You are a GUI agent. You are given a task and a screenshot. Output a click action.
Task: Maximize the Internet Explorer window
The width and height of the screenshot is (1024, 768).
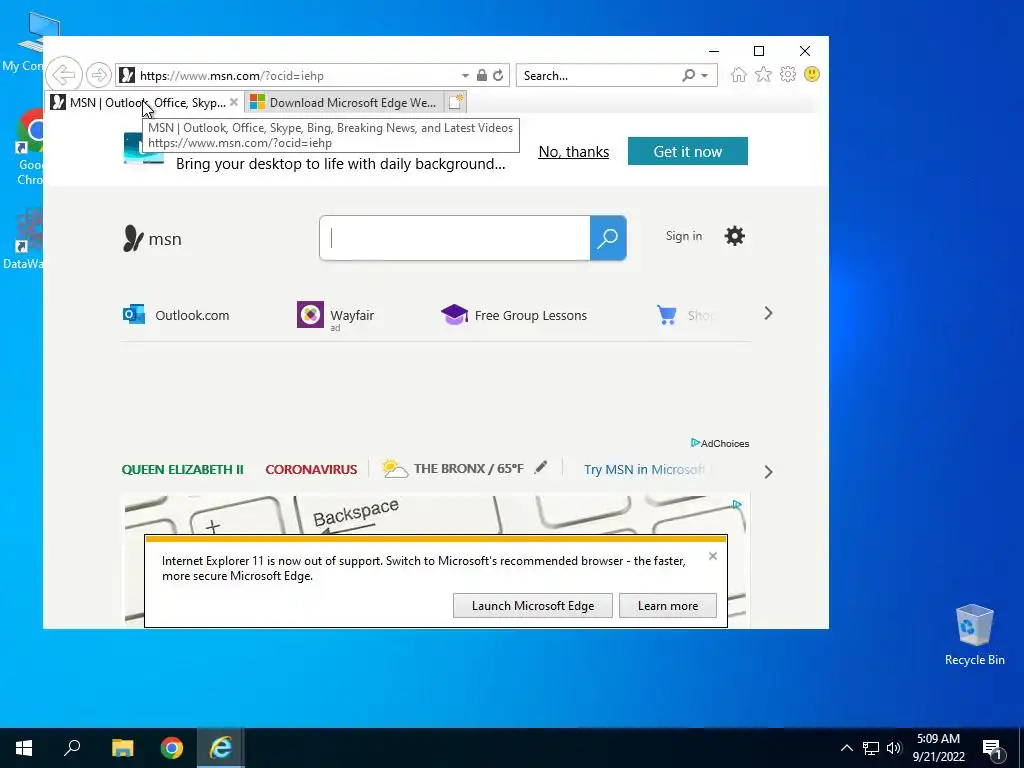(759, 51)
